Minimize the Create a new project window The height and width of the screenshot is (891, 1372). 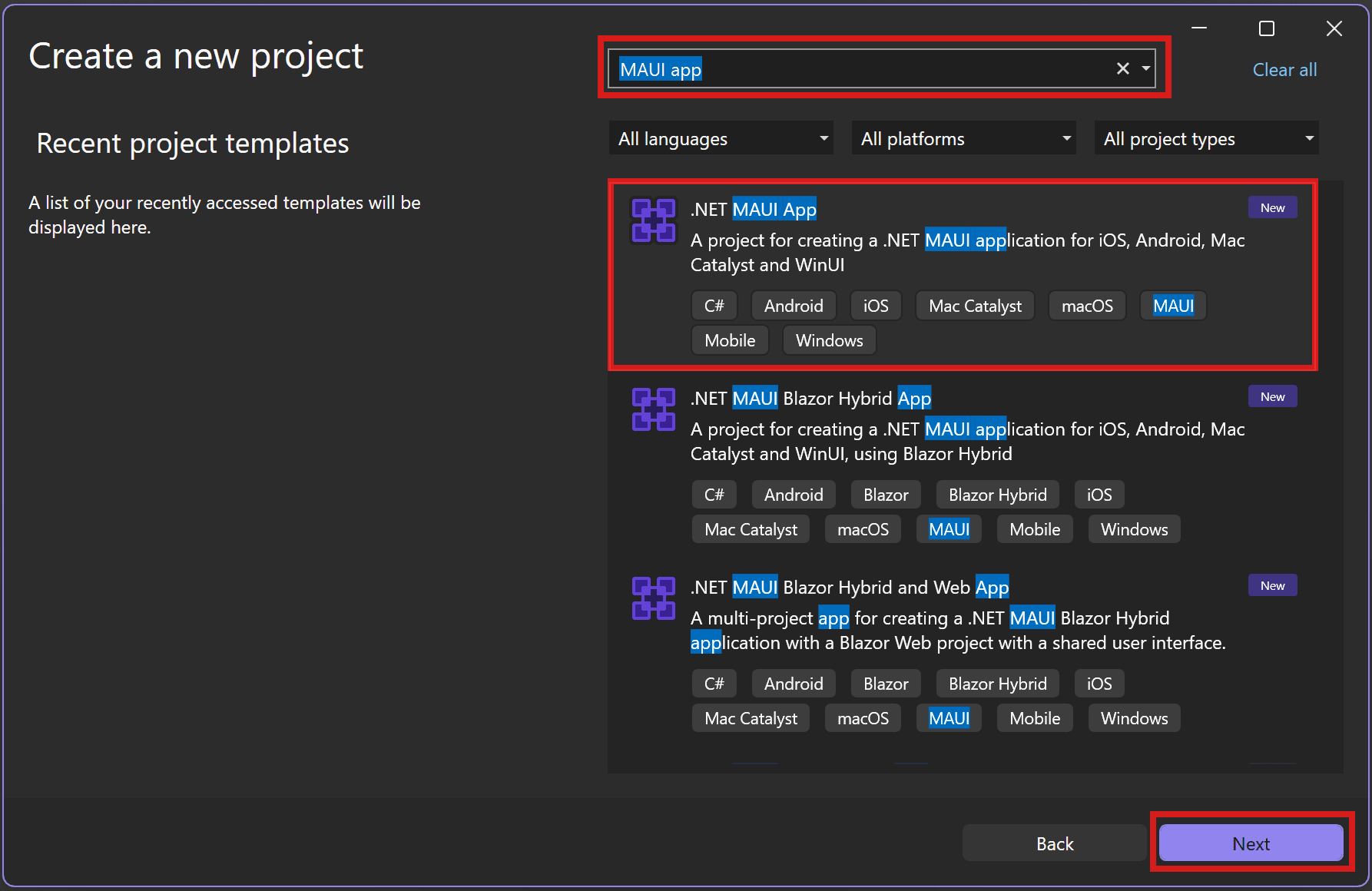(1199, 28)
